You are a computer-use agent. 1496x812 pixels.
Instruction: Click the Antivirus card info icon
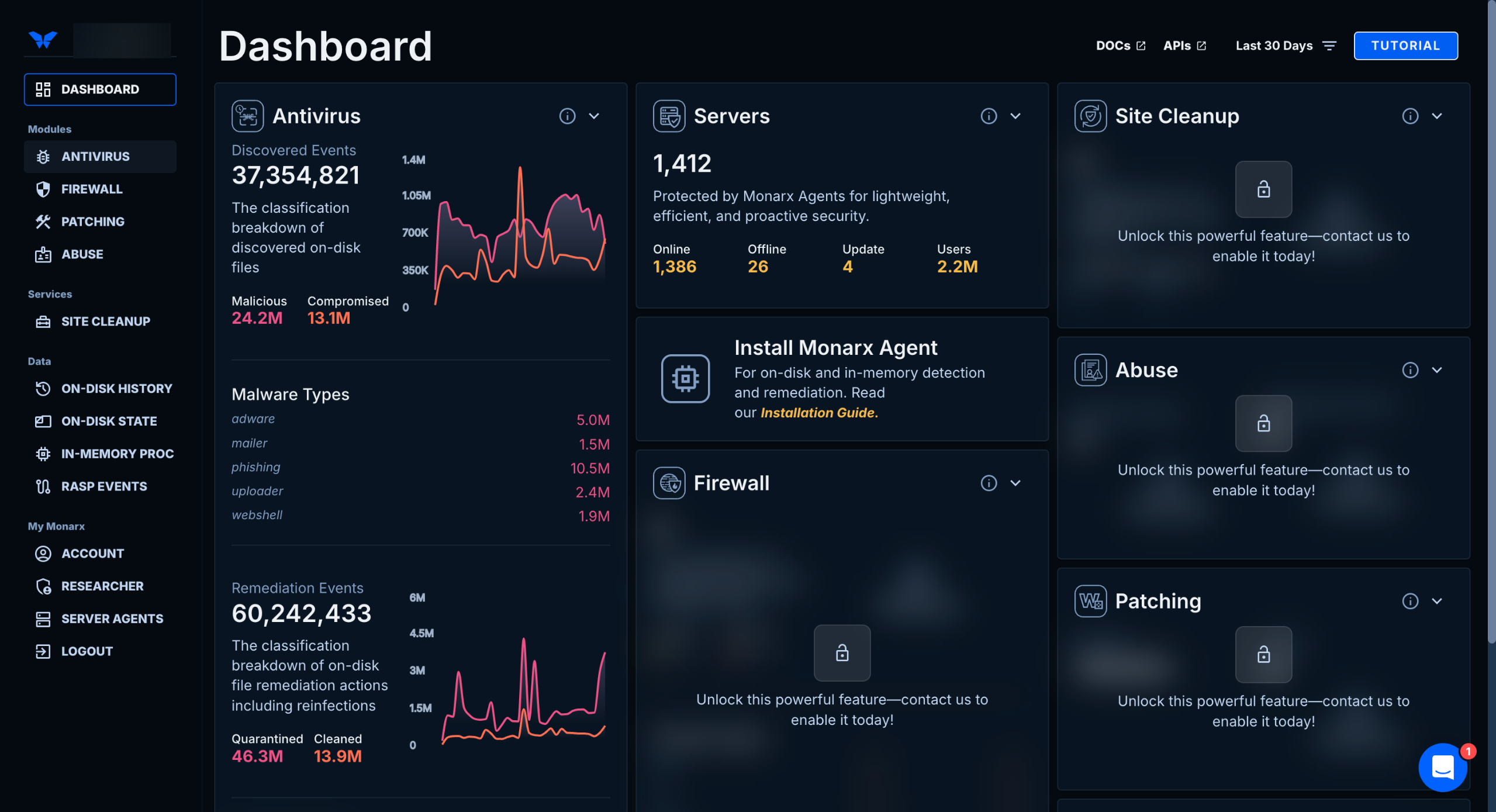[x=567, y=116]
